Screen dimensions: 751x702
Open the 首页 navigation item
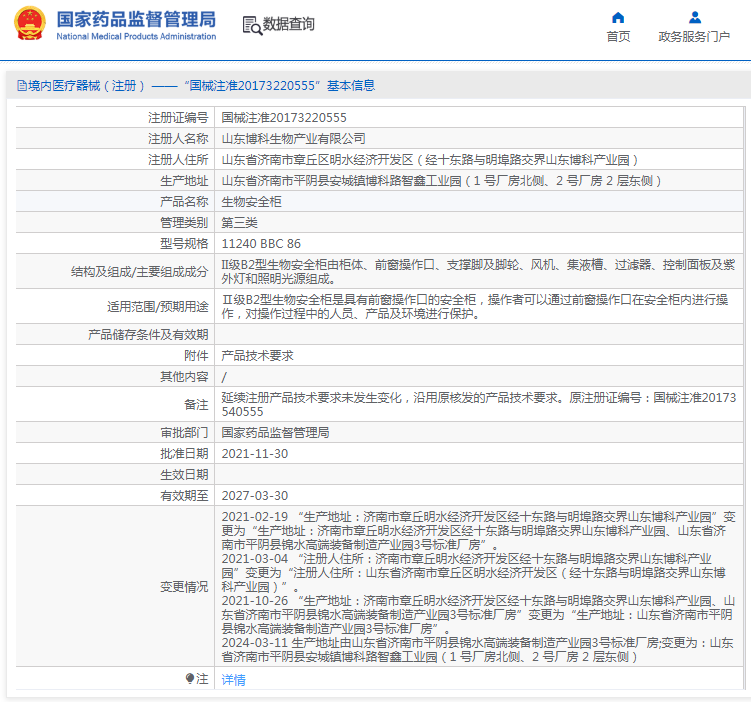[x=618, y=37]
